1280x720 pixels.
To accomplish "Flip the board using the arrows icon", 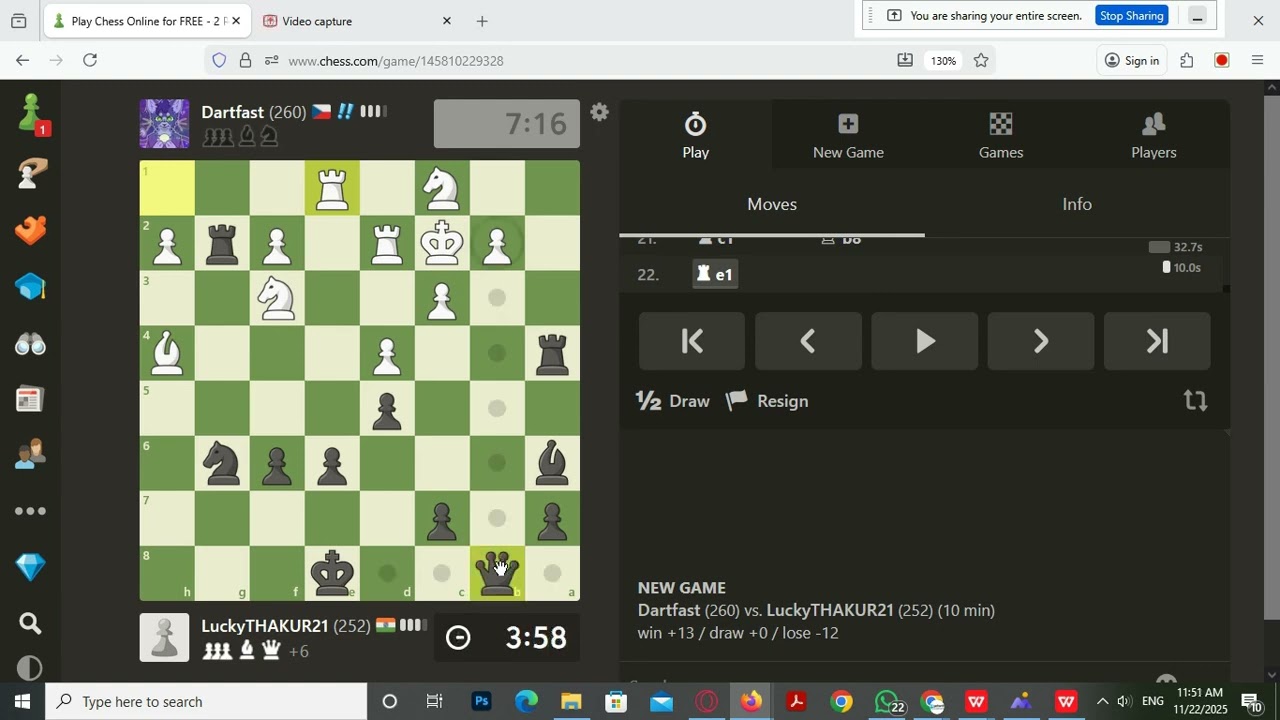I will (1196, 401).
